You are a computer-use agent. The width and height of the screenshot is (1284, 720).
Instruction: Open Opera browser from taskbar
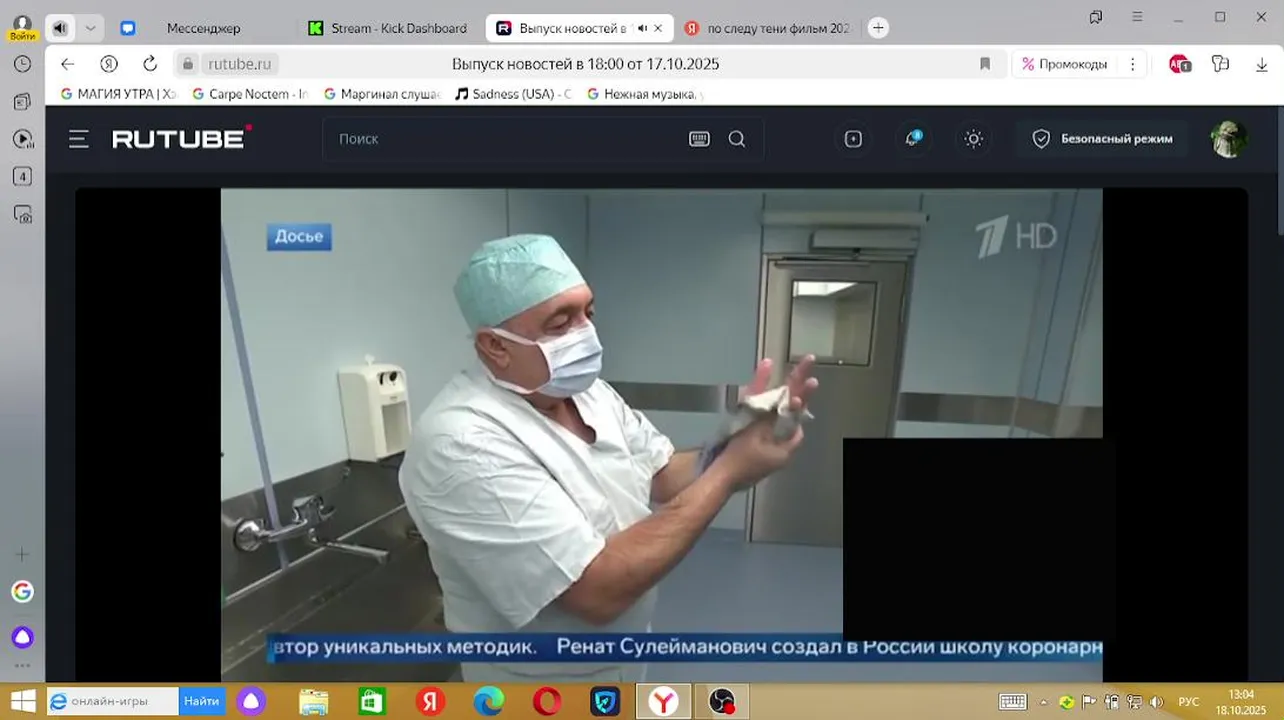[547, 702]
